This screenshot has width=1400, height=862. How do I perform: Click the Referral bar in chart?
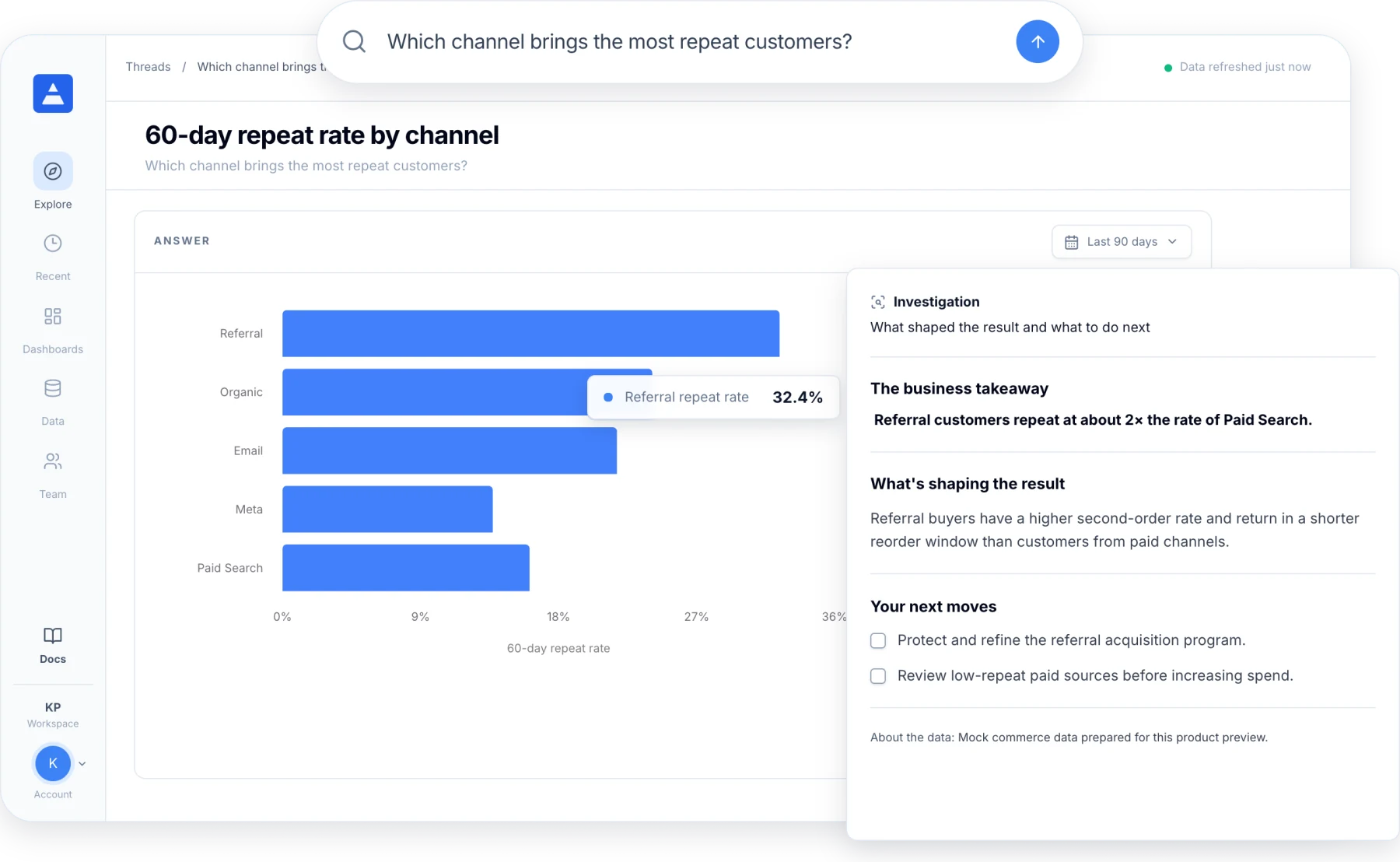pyautogui.click(x=530, y=334)
